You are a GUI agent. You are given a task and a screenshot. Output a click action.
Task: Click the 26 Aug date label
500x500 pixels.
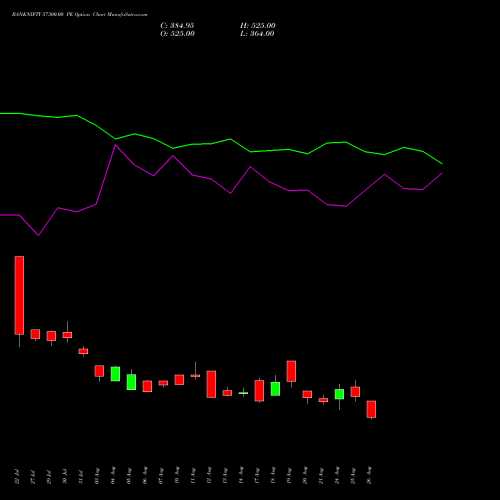(x=369, y=475)
